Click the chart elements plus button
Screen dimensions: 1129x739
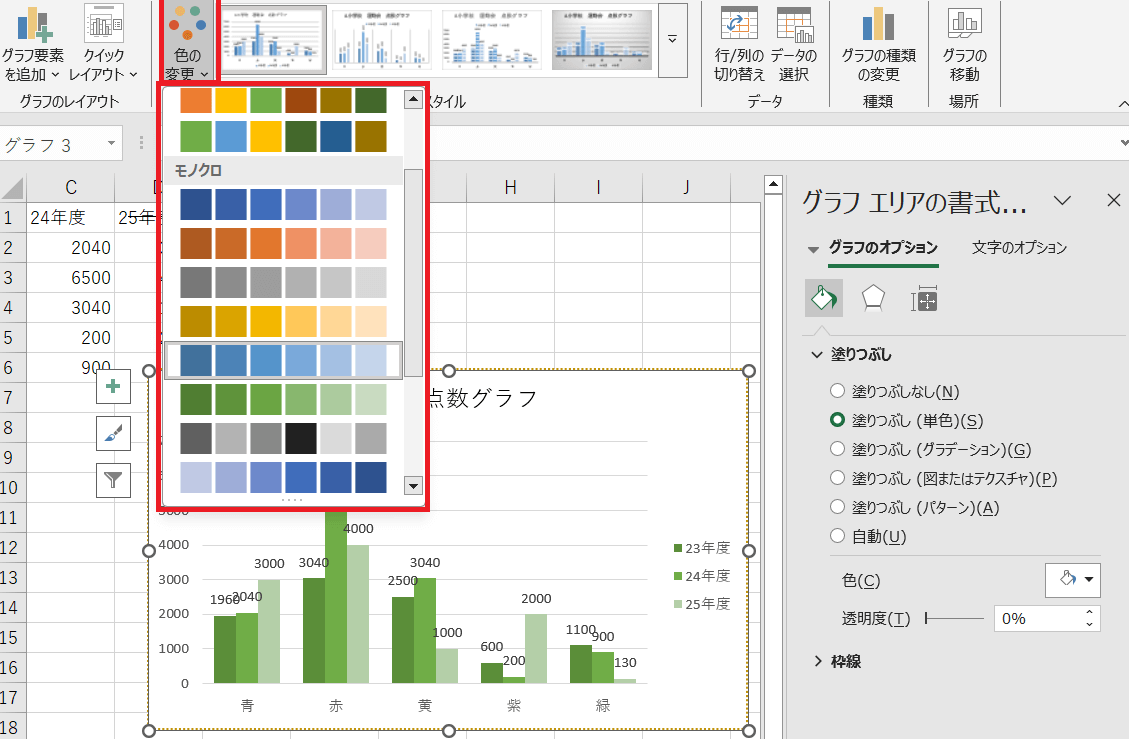point(113,387)
